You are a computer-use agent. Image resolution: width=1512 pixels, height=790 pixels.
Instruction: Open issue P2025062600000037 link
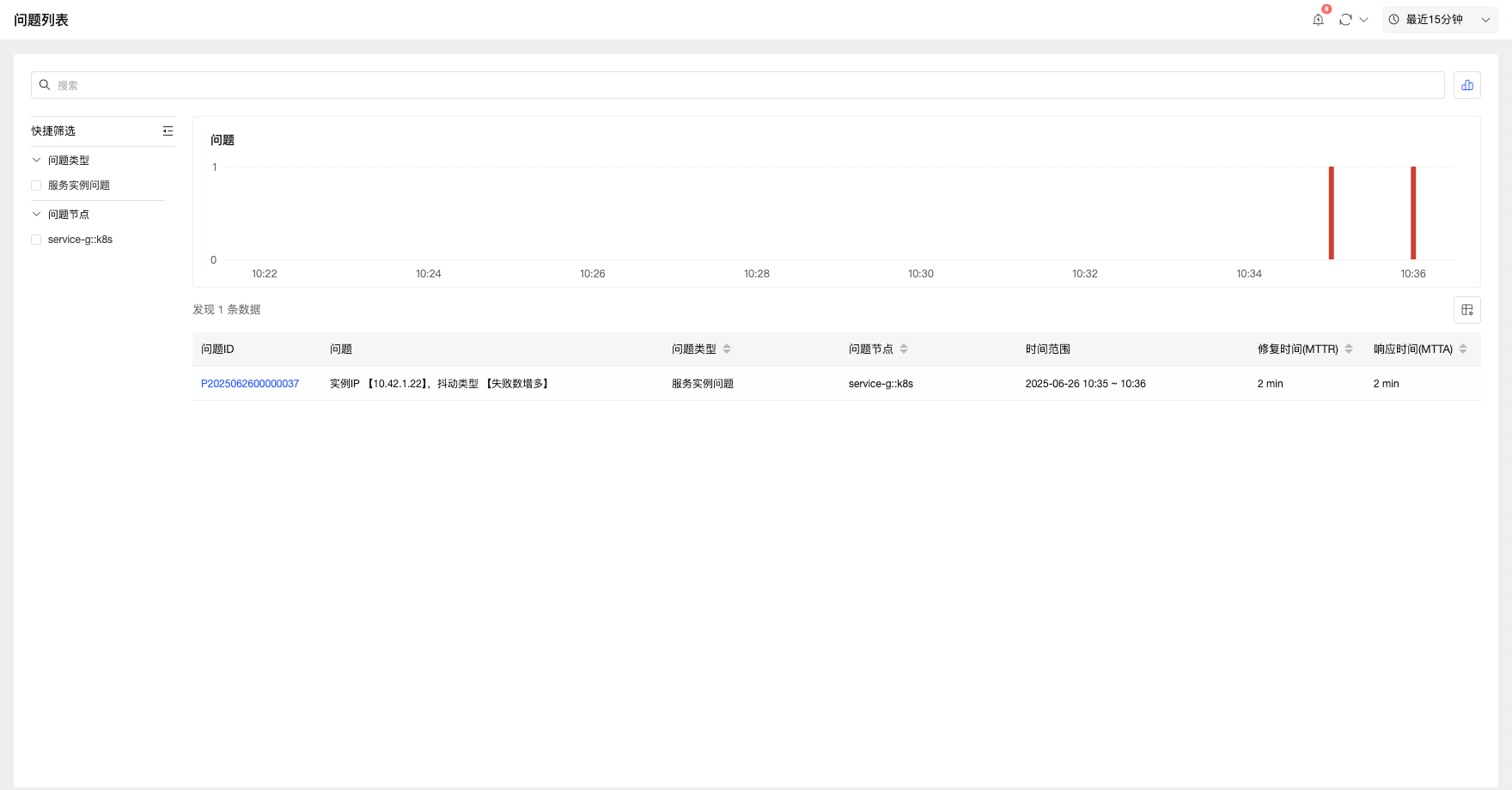tap(250, 384)
